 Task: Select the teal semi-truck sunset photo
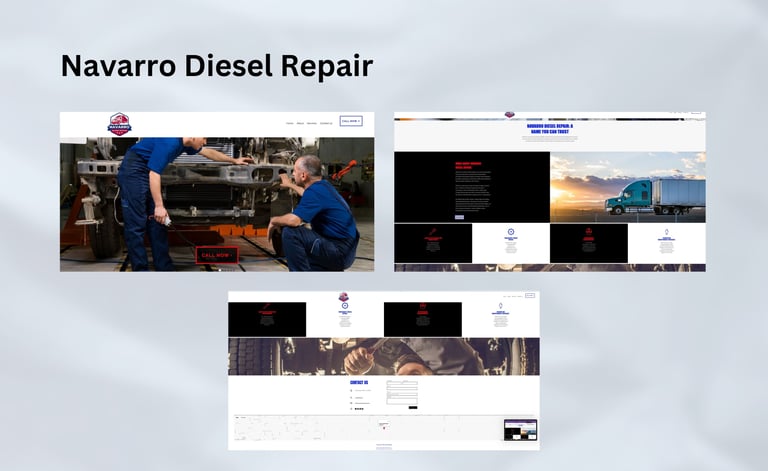coord(628,187)
